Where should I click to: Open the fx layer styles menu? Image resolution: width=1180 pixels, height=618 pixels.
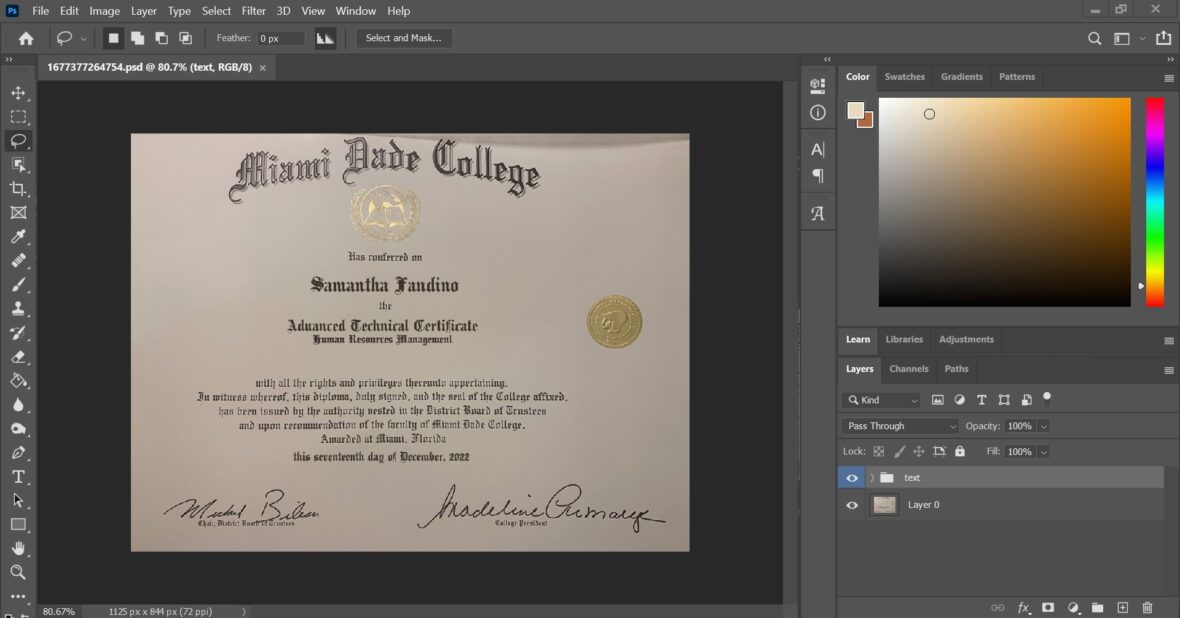pos(1023,607)
